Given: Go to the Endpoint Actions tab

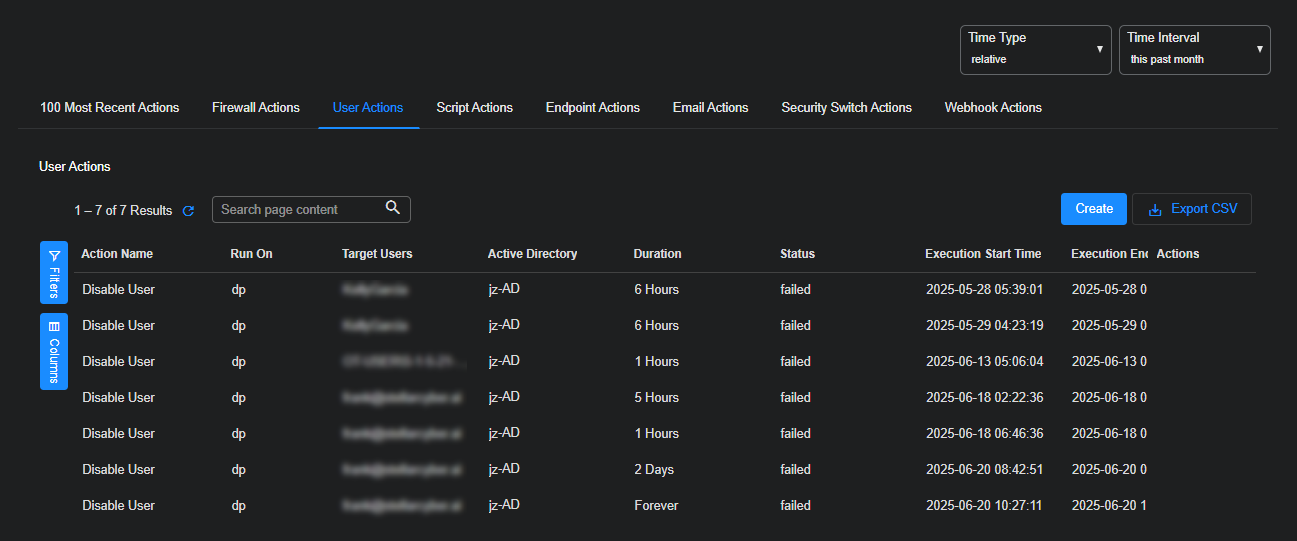Looking at the screenshot, I should coord(592,107).
